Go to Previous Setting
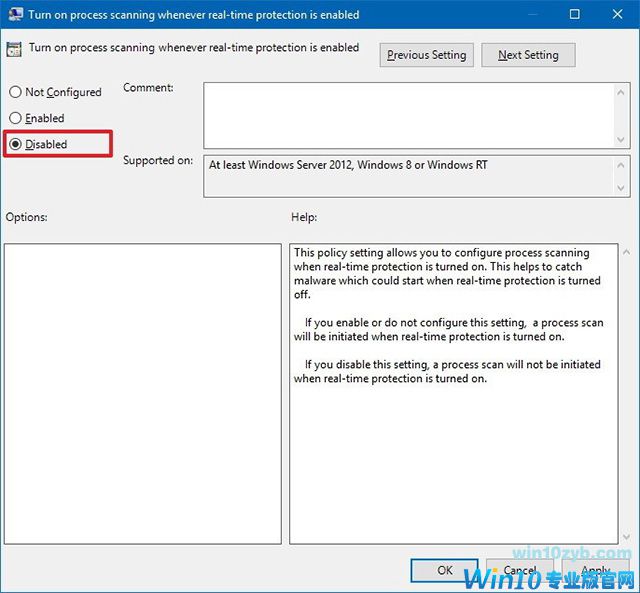This screenshot has width=640, height=593. [x=427, y=55]
